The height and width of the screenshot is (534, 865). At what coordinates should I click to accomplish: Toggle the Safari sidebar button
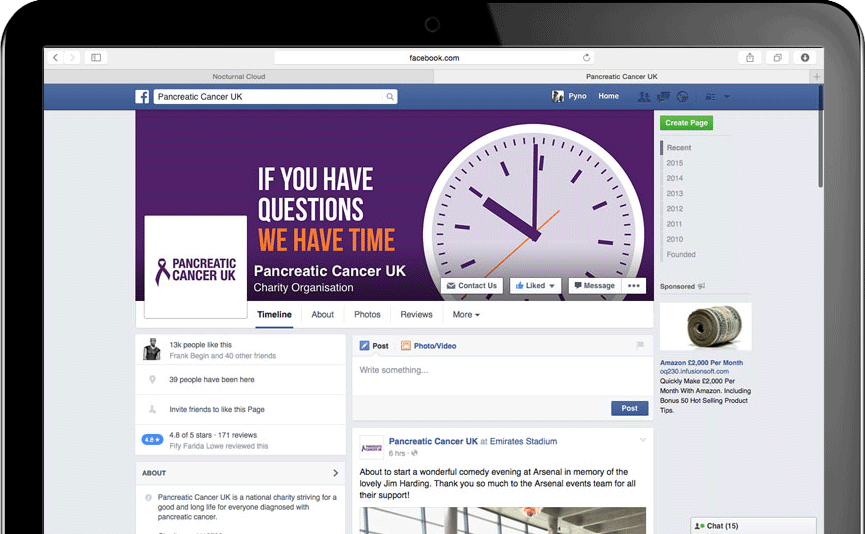point(96,57)
